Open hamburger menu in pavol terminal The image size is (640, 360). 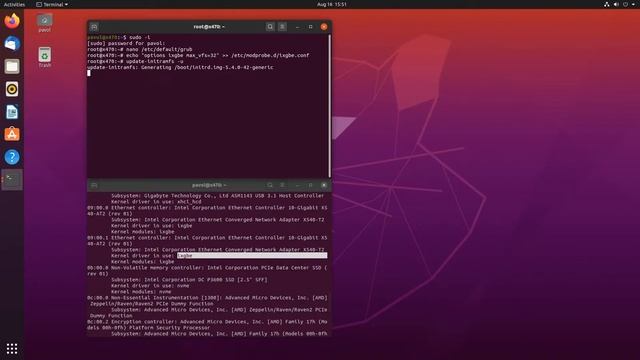coord(282,185)
